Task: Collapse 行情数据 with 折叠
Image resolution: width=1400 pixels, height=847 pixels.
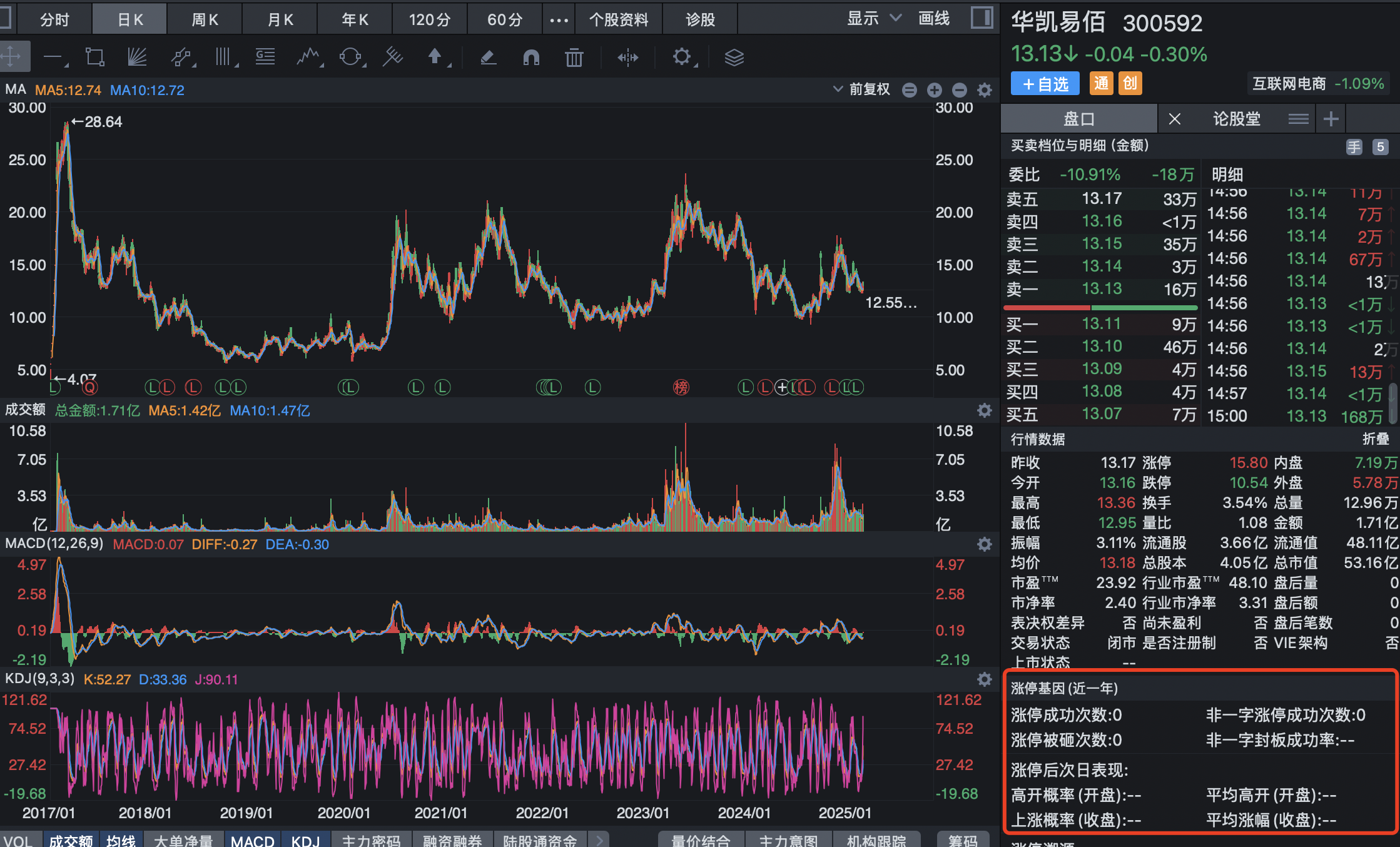Action: pyautogui.click(x=1376, y=439)
